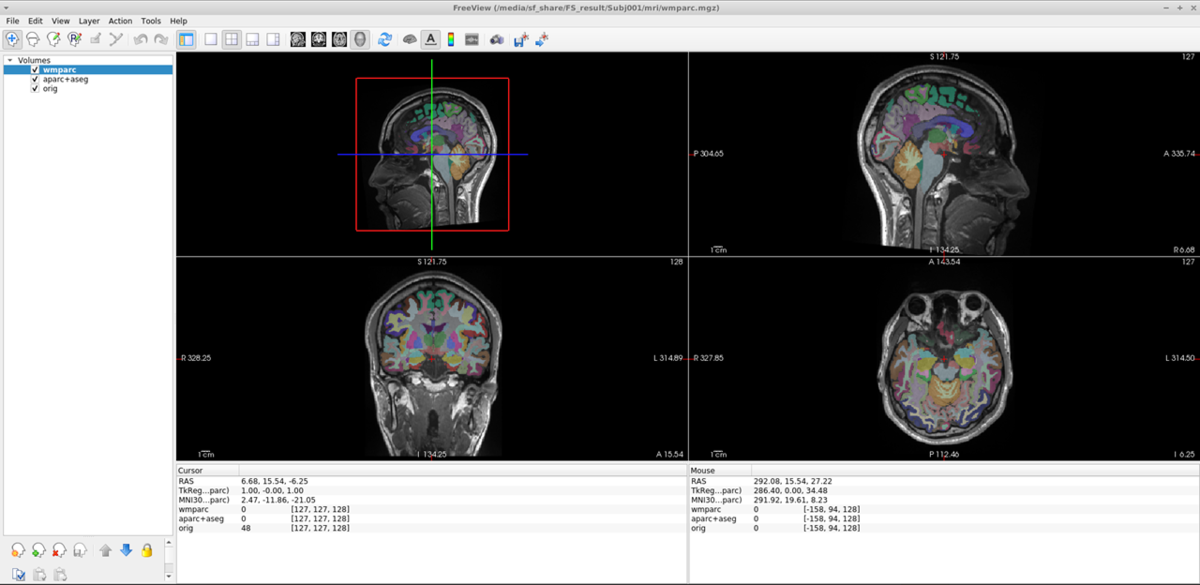Uncheck the aparc+aseg volume checkbox
Image resolution: width=1200 pixels, height=585 pixels.
pos(36,79)
